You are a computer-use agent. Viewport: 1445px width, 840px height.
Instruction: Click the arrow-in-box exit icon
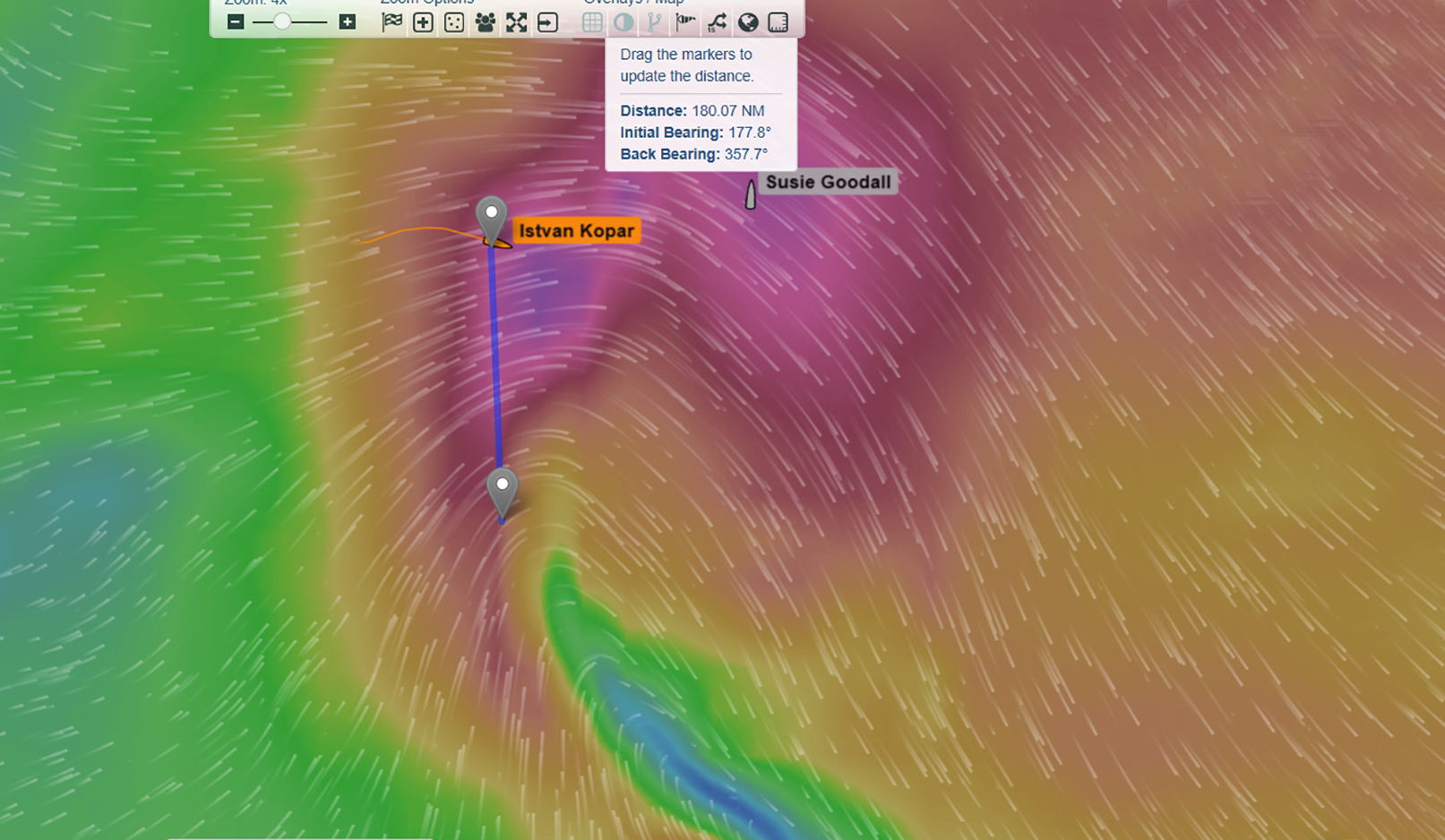click(x=547, y=22)
